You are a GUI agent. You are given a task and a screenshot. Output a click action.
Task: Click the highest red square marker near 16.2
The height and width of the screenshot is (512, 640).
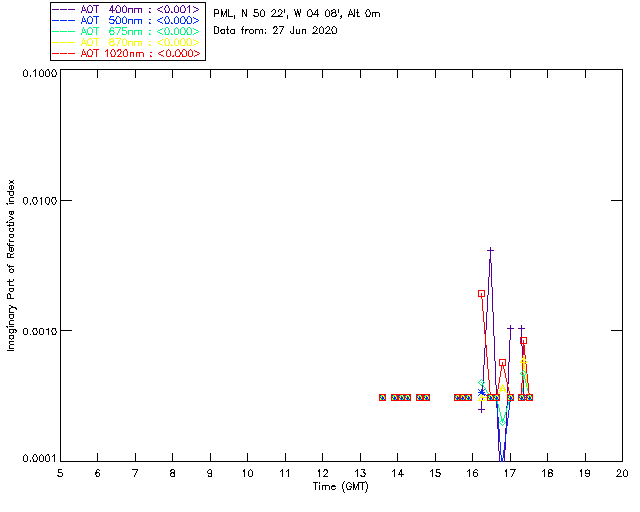click(481, 294)
